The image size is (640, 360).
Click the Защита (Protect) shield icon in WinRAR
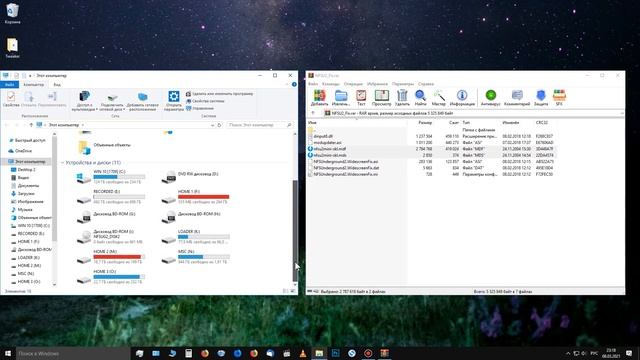click(x=541, y=98)
